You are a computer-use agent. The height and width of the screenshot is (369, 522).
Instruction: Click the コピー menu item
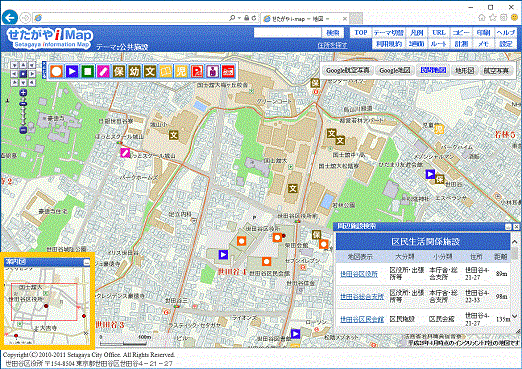point(461,33)
